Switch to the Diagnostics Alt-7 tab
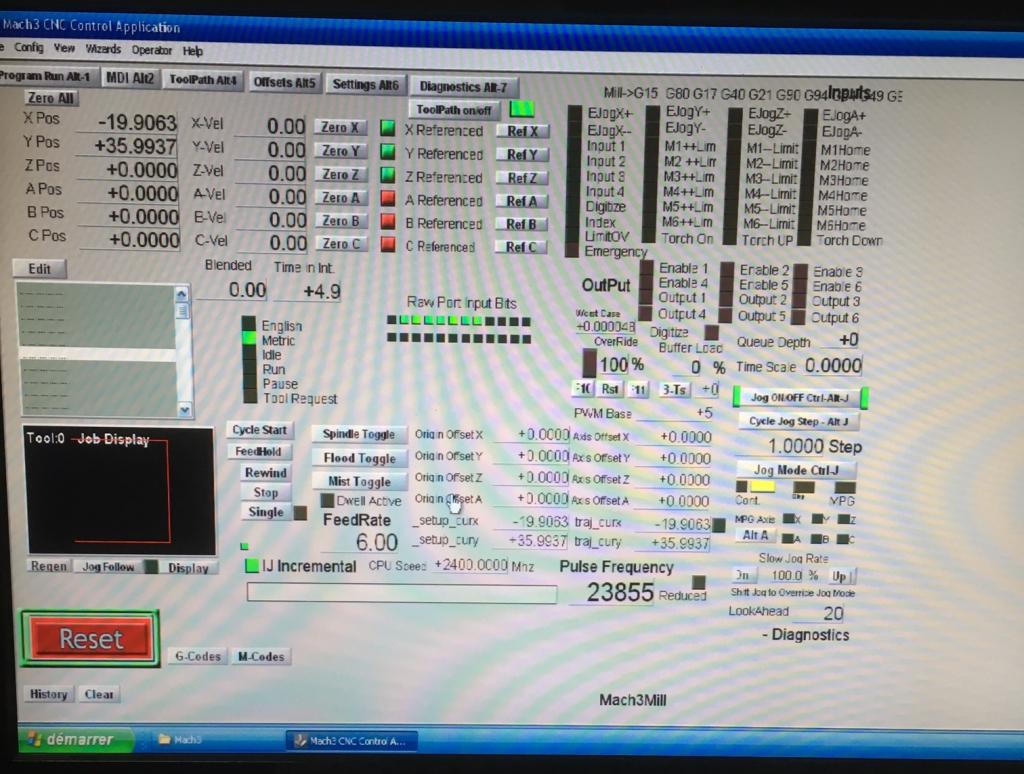Screen dimensions: 1024x774 click(463, 86)
